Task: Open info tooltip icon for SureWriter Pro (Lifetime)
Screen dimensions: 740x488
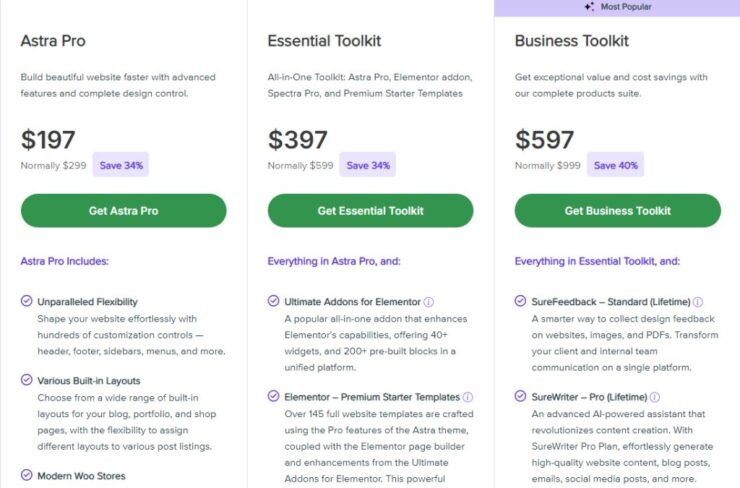Action: (655, 397)
